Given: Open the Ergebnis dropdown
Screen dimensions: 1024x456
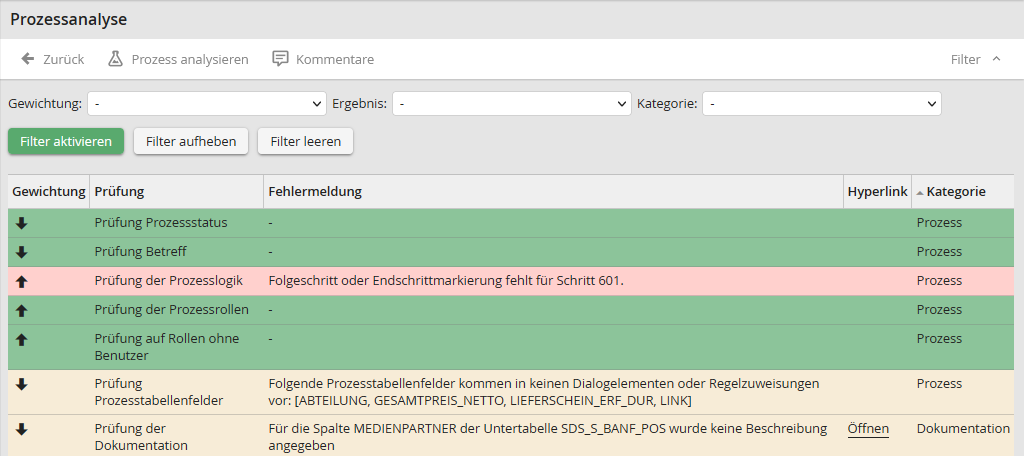Looking at the screenshot, I should coord(511,103).
